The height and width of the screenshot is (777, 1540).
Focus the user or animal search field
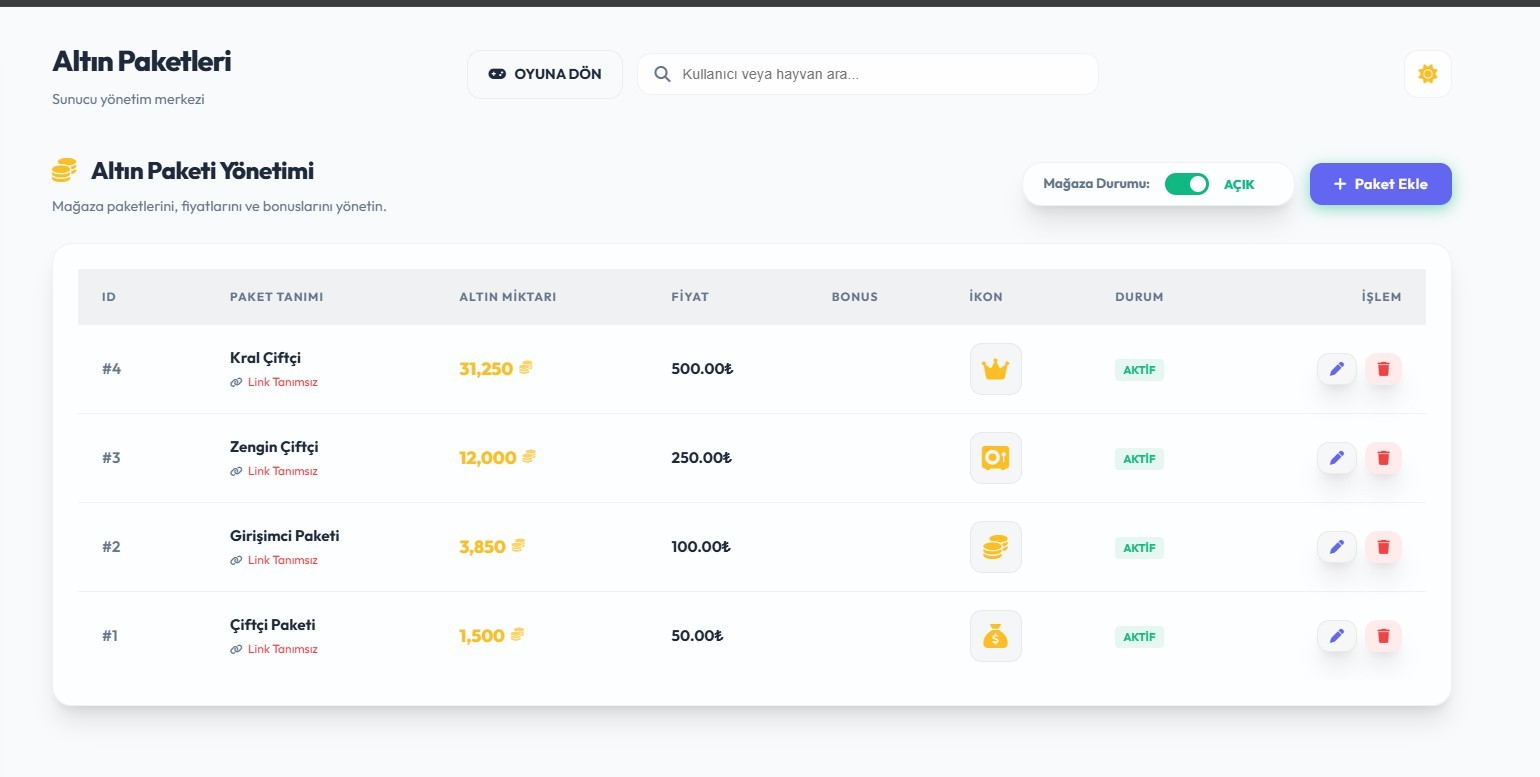(880, 74)
